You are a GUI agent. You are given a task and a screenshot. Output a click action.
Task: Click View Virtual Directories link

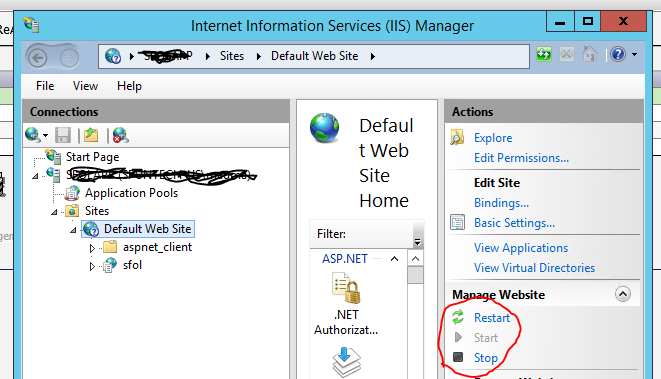point(535,268)
